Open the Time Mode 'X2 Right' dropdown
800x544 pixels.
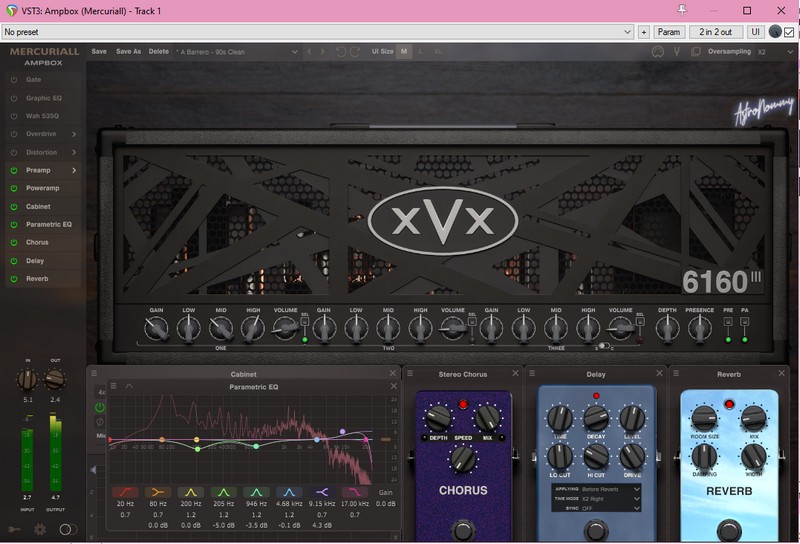(x=636, y=498)
